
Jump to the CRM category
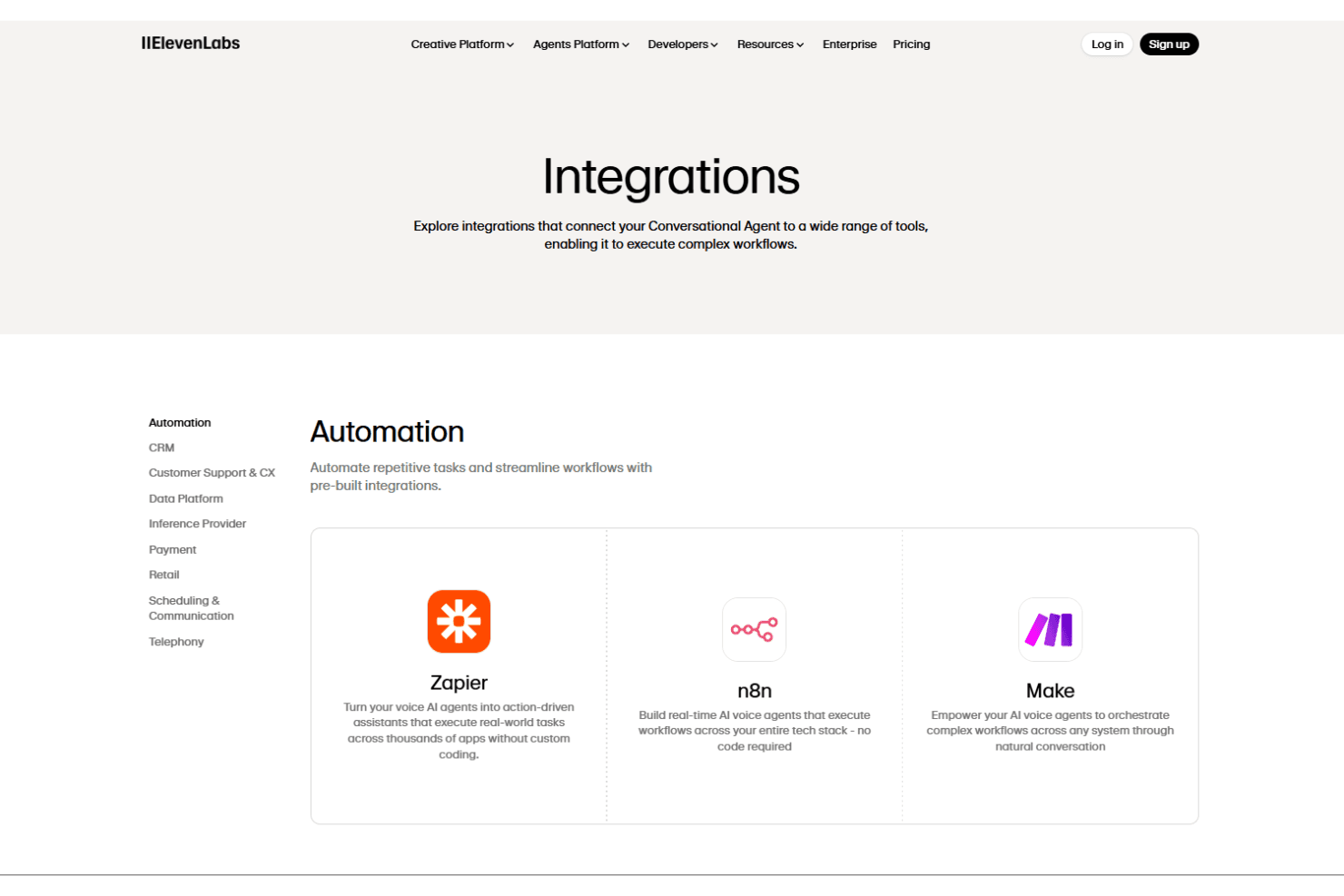click(162, 448)
